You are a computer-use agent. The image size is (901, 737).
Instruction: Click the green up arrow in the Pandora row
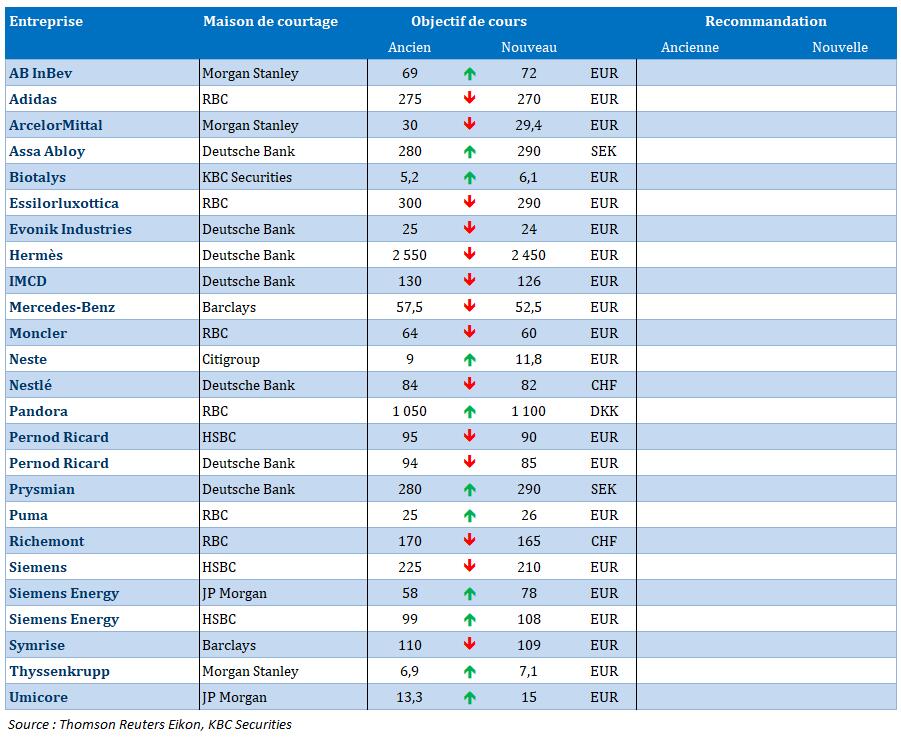click(469, 412)
